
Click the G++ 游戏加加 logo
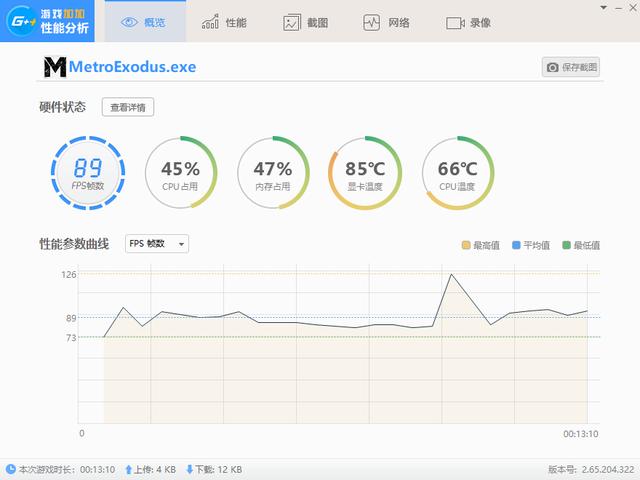pyautogui.click(x=47, y=21)
